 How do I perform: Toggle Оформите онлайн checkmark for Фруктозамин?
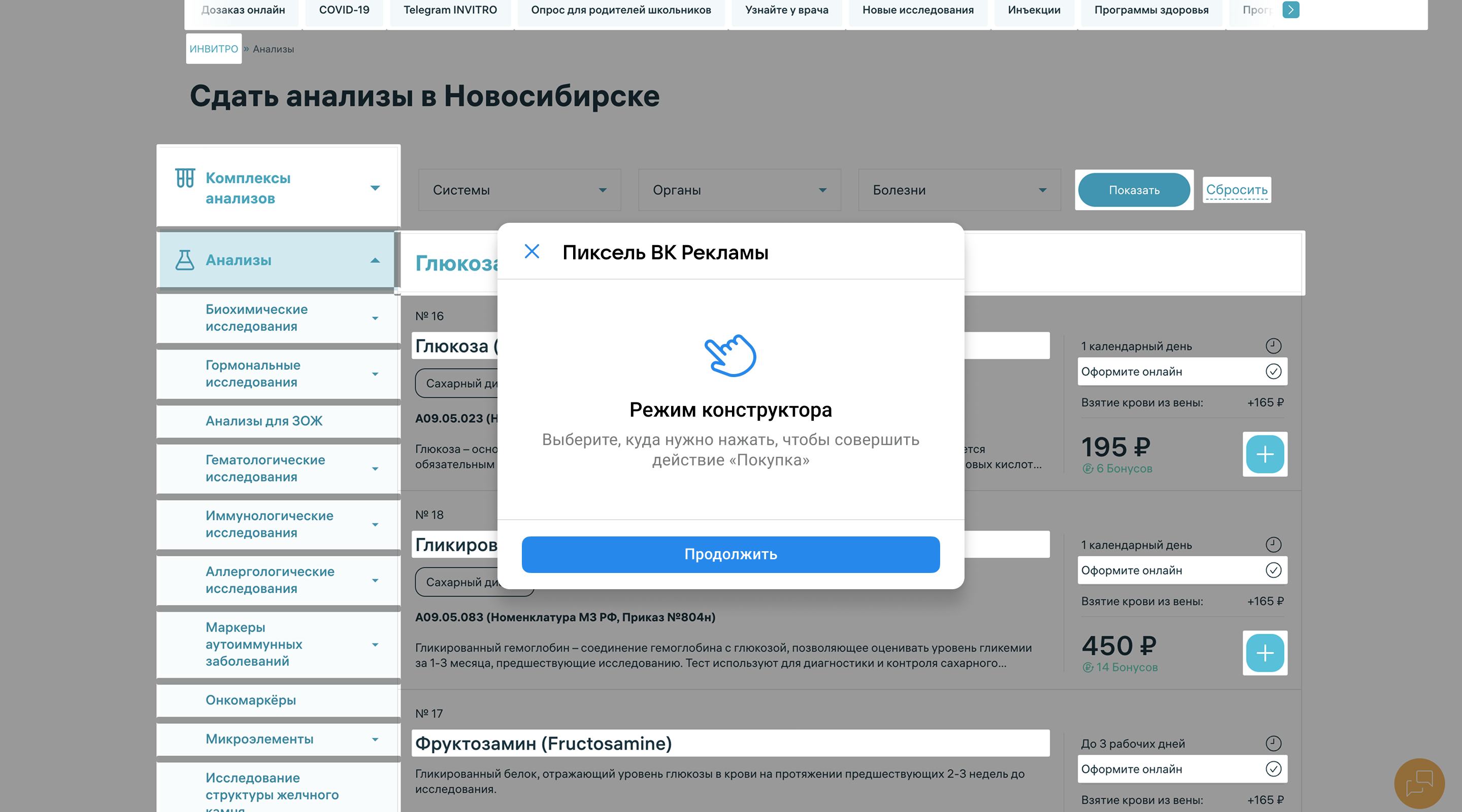1274,769
